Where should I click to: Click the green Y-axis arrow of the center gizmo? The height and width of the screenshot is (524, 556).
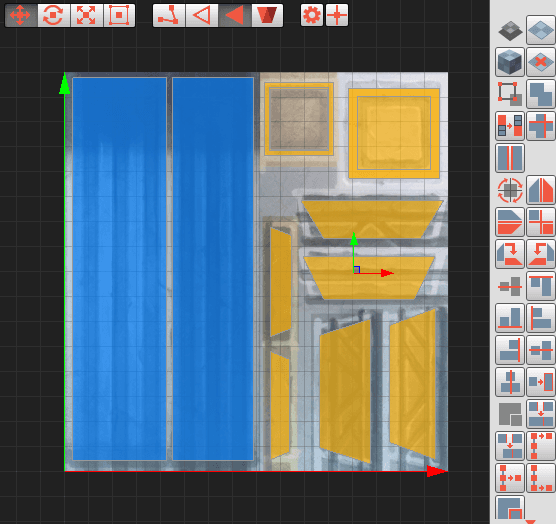tap(354, 240)
